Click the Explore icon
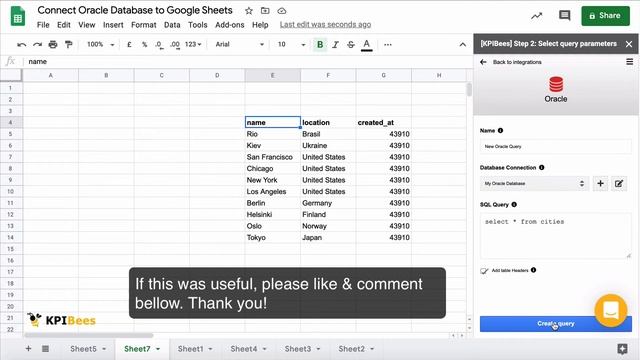This screenshot has width=640, height=360. coord(622,349)
